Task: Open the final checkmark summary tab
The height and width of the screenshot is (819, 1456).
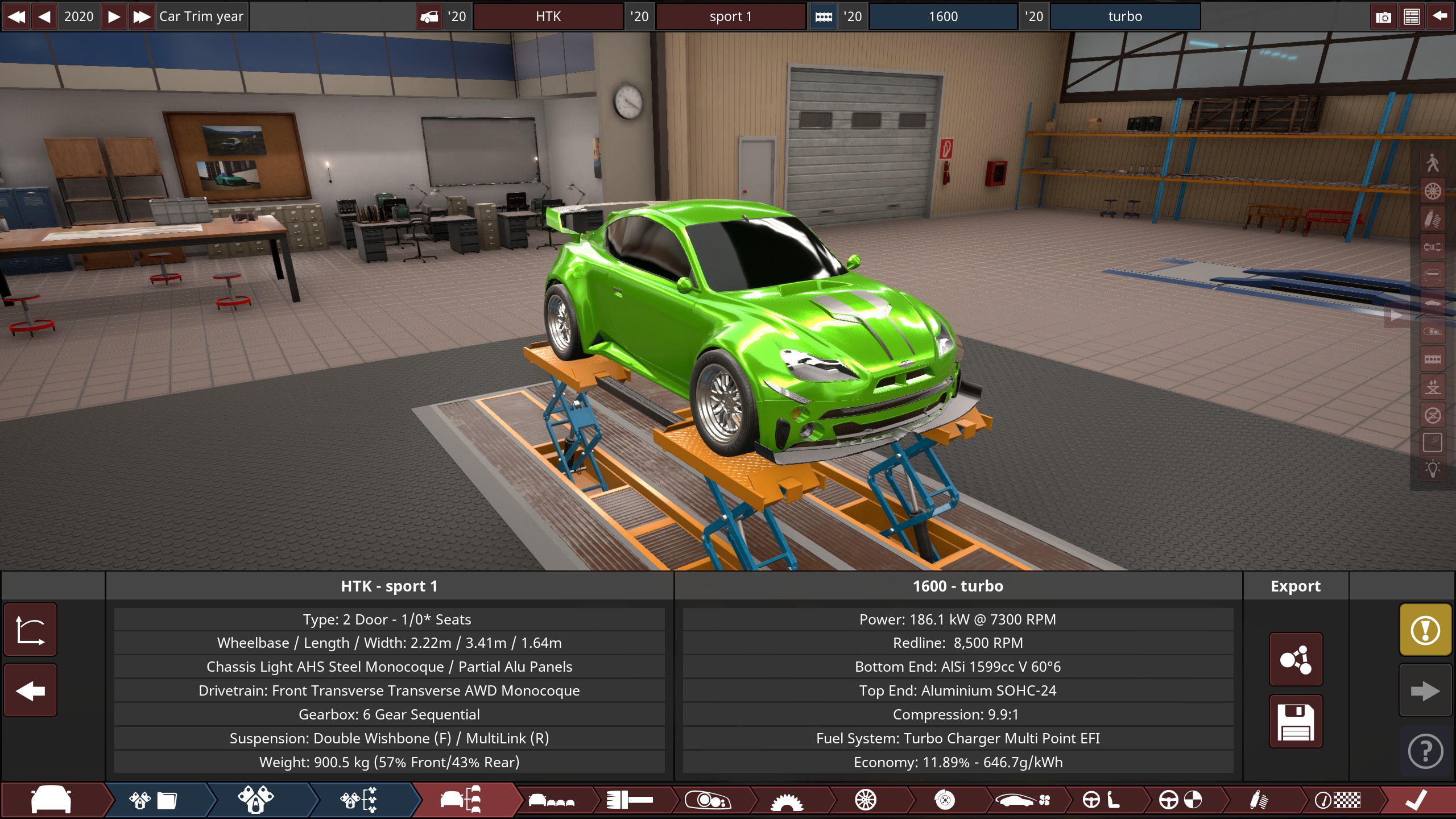Action: [1416, 800]
